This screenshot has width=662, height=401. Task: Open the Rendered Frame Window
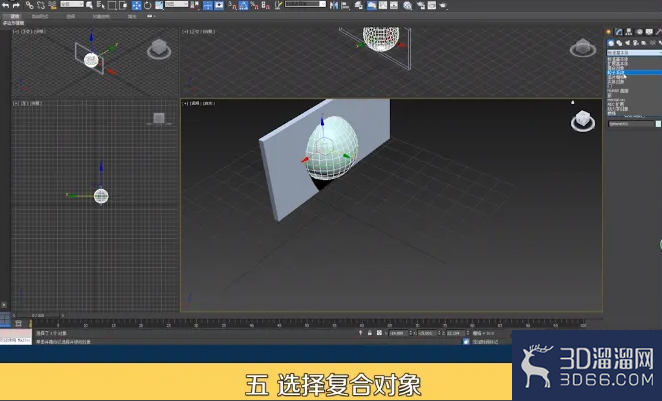pyautogui.click(x=432, y=5)
